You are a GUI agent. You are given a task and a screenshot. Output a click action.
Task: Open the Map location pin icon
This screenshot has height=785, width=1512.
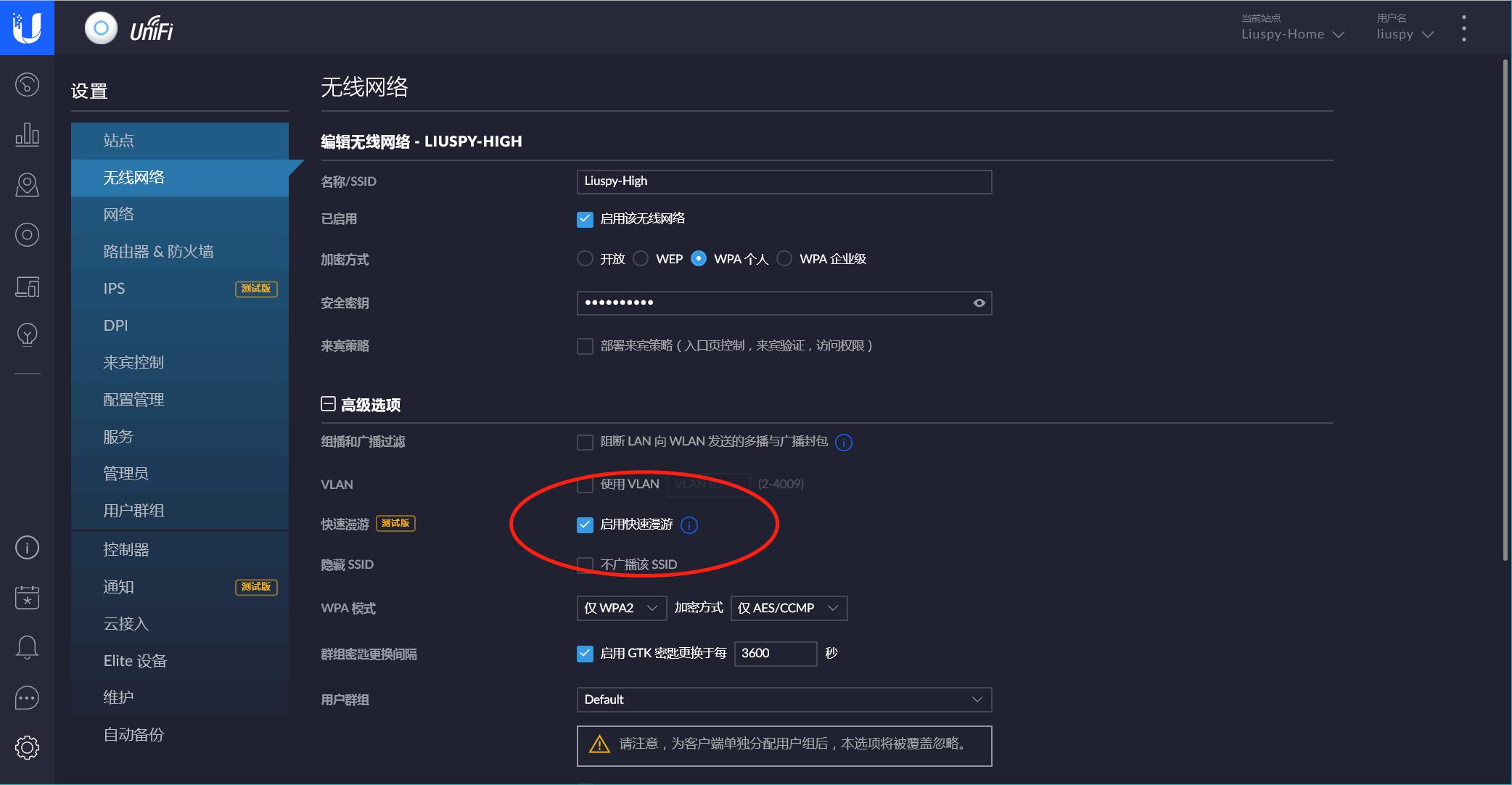pyautogui.click(x=27, y=184)
